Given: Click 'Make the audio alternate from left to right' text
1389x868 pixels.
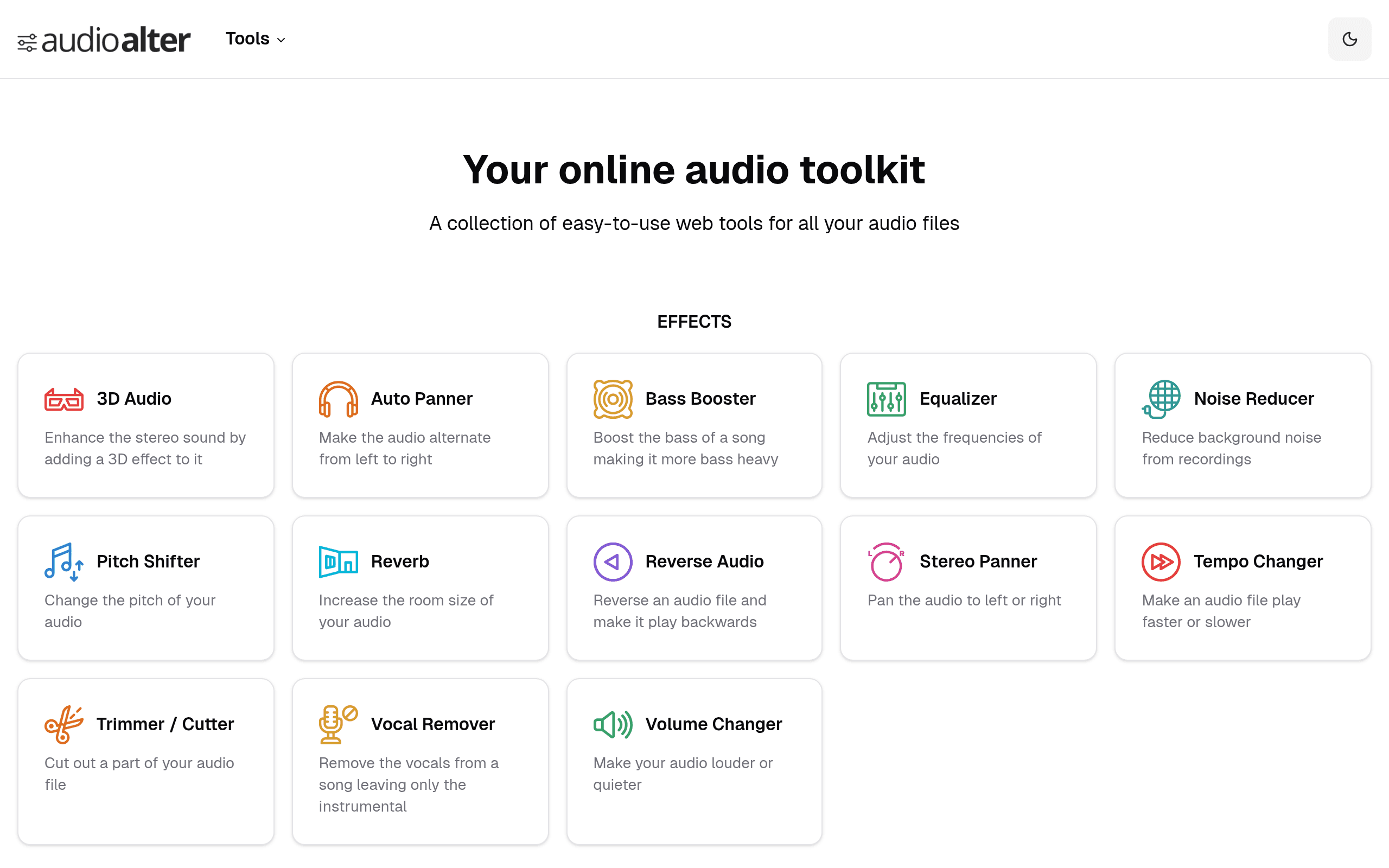Looking at the screenshot, I should (x=405, y=448).
